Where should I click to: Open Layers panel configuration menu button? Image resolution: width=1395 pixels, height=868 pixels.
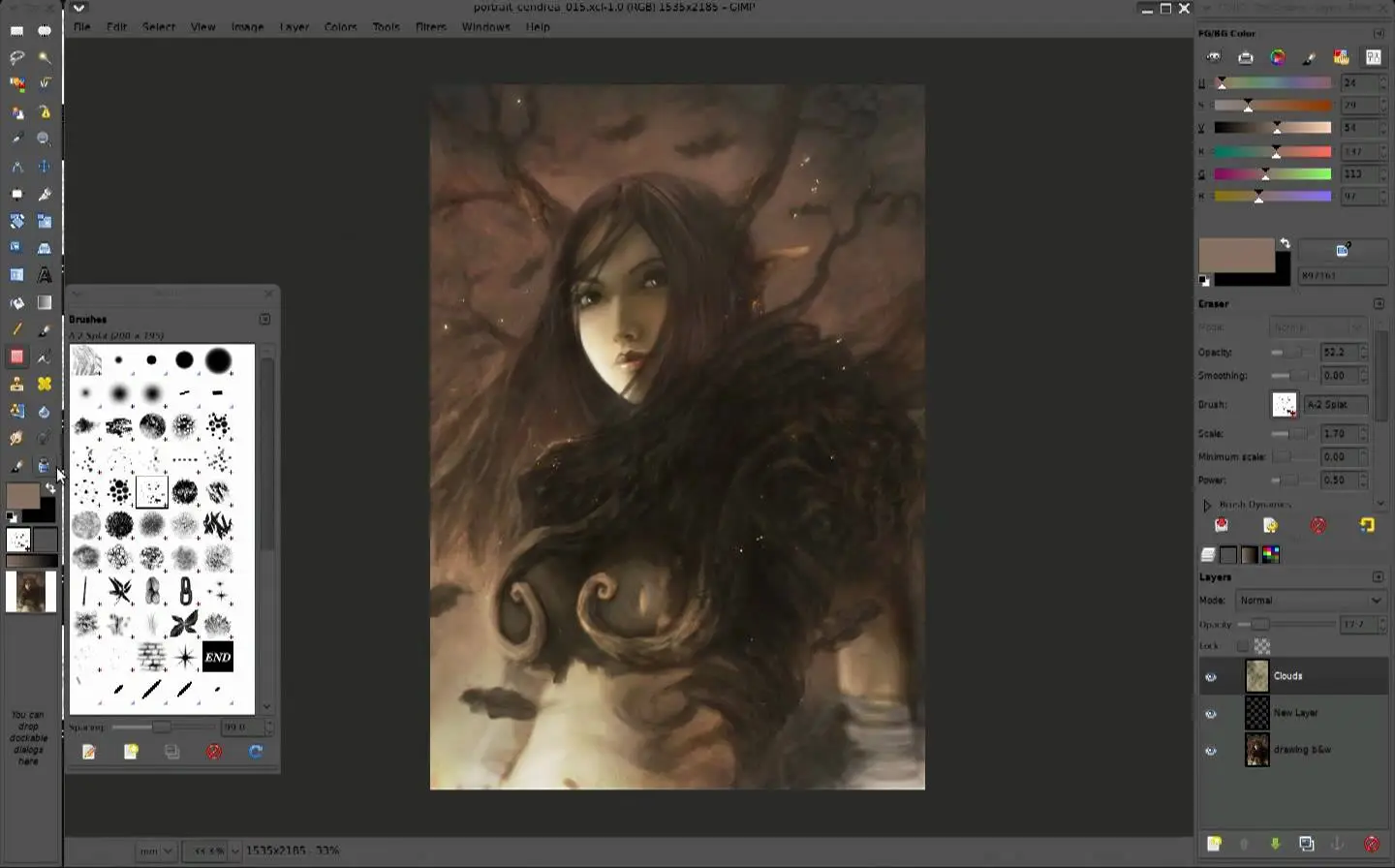pyautogui.click(x=1379, y=577)
